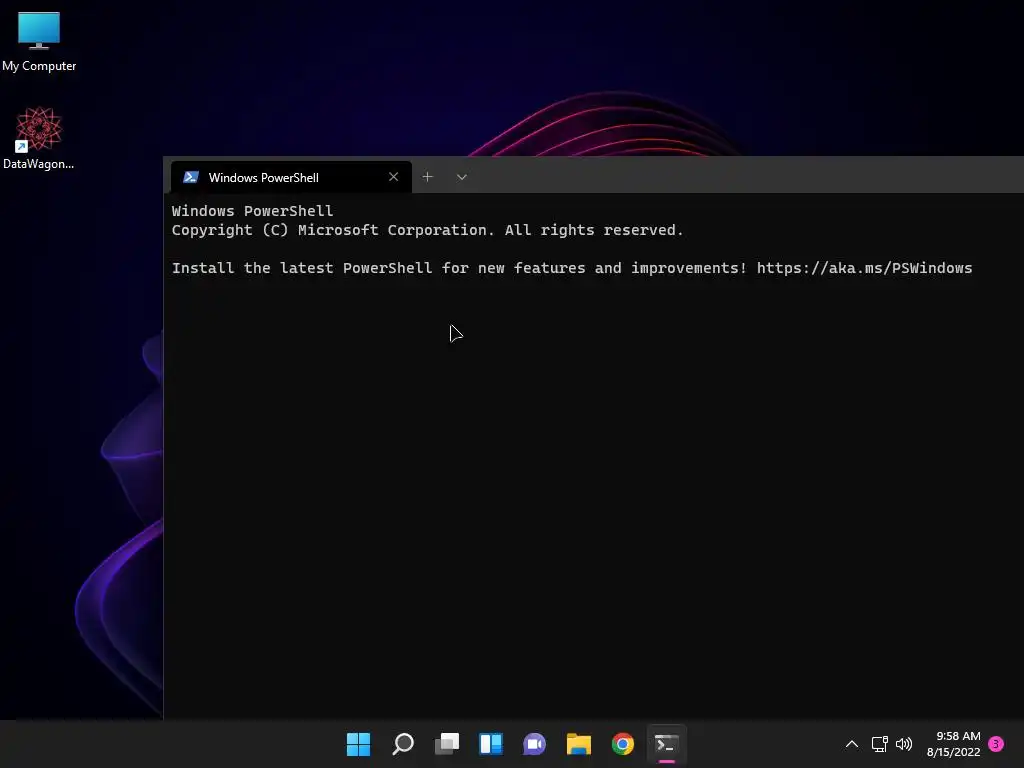Switch to the Windows PowerShell tab
The height and width of the screenshot is (768, 1024).
(291, 178)
